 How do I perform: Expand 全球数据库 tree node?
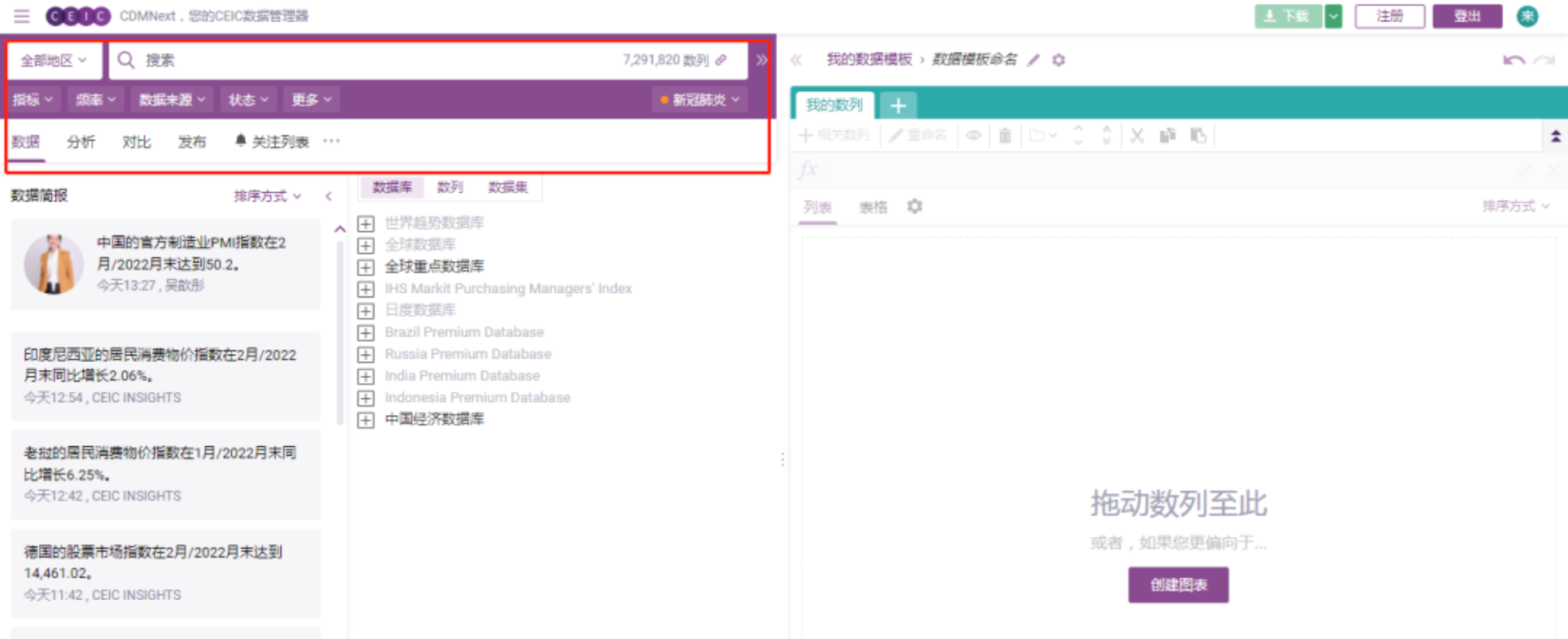pyautogui.click(x=365, y=245)
